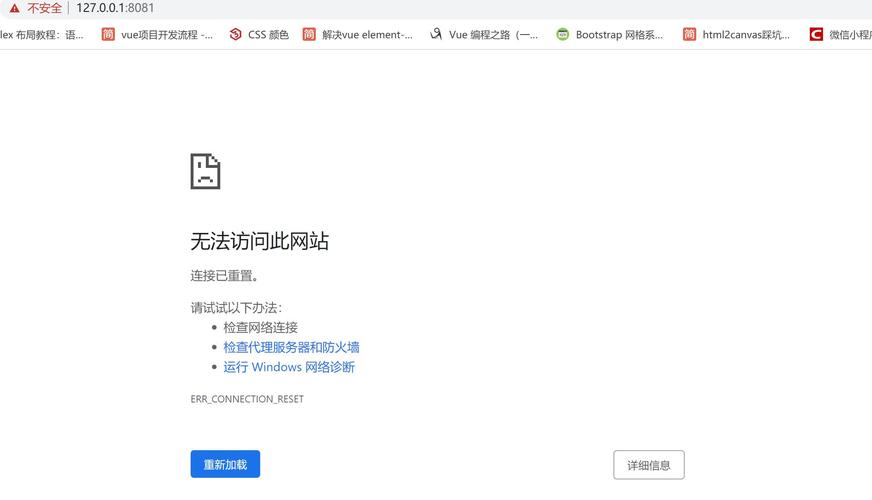
Task: Click the 请试试以下办法 text line
Action: point(236,308)
